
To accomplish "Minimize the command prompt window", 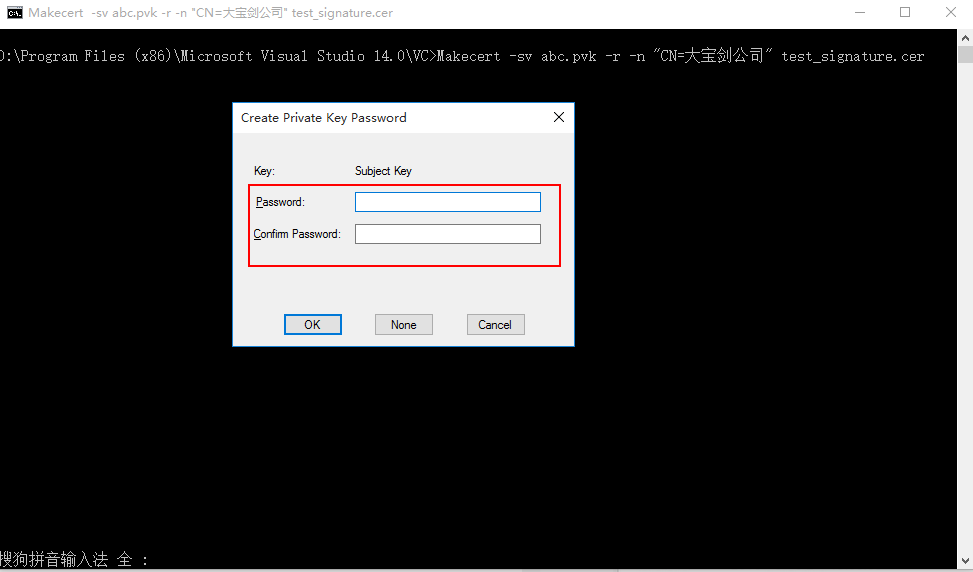I will 859,12.
